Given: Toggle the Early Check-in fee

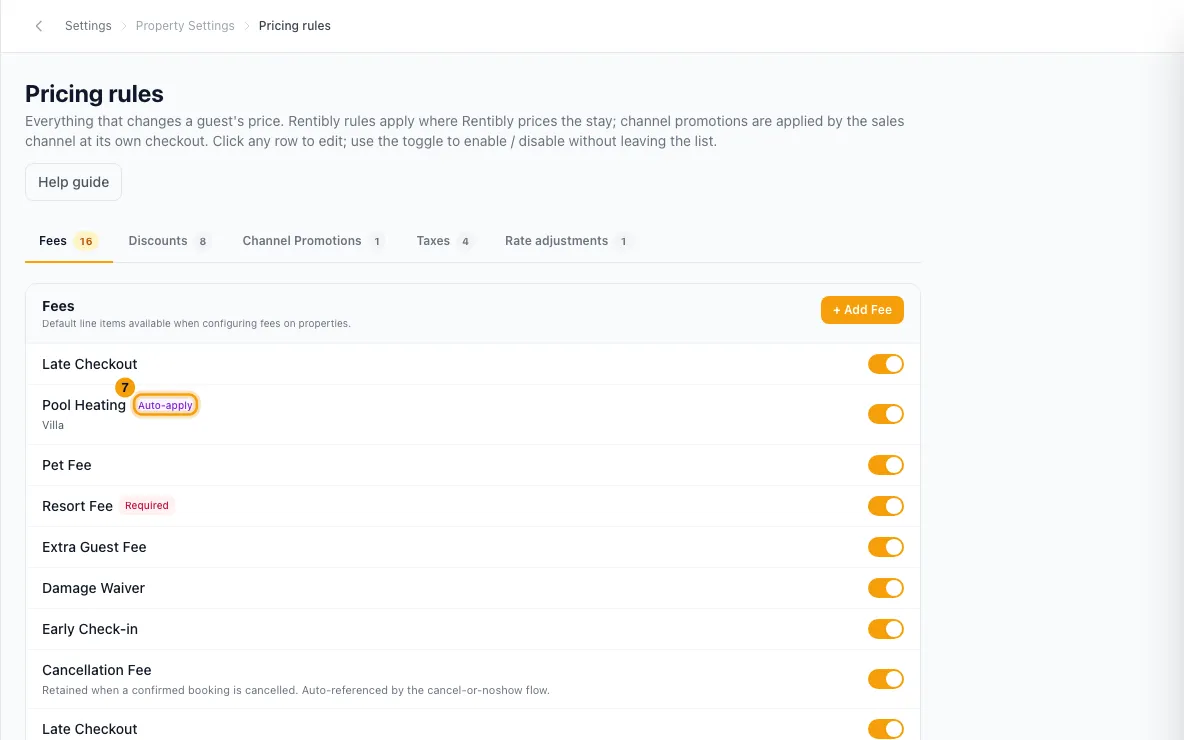Looking at the screenshot, I should (885, 629).
